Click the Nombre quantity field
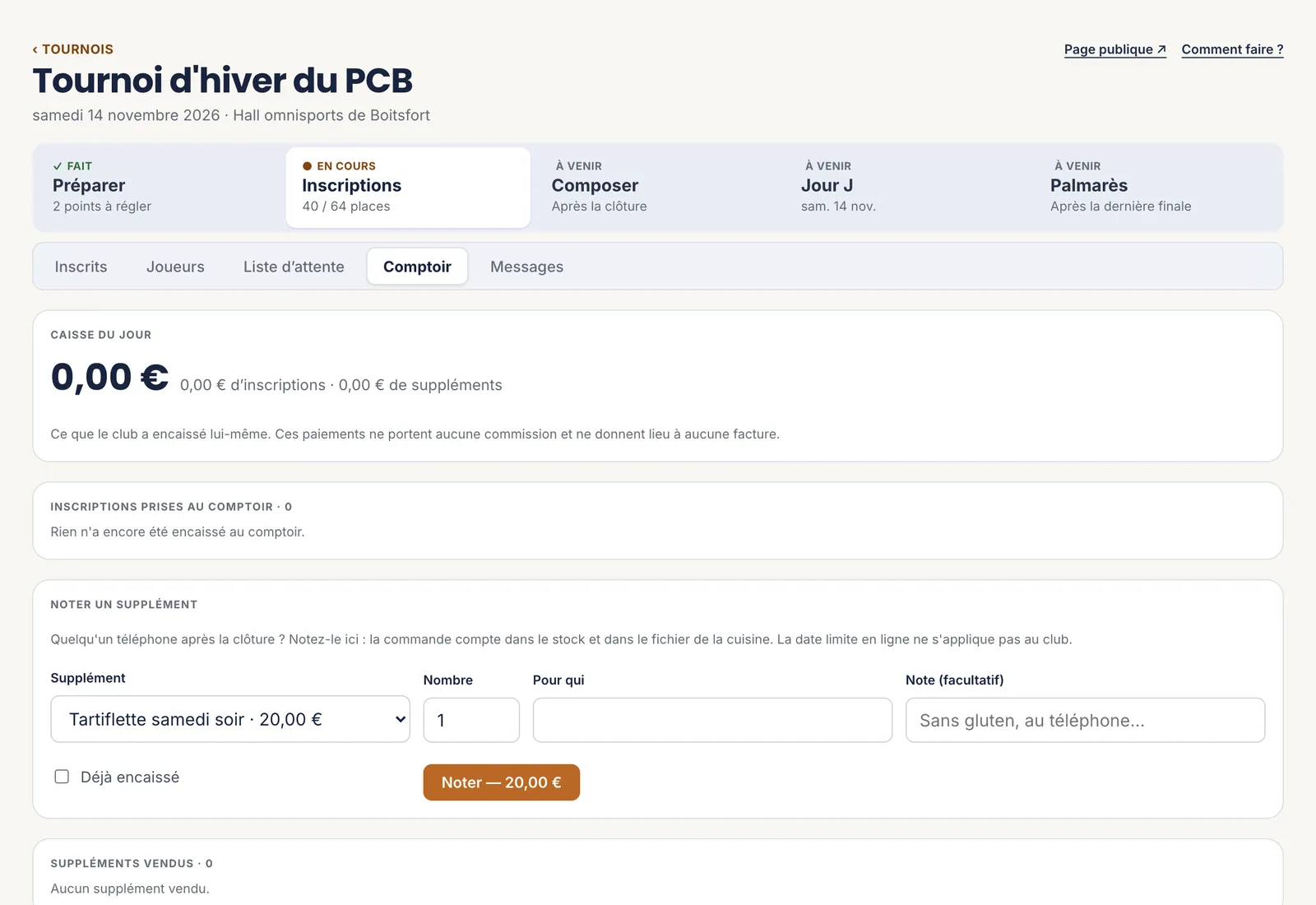This screenshot has width=1316, height=905. (x=471, y=720)
